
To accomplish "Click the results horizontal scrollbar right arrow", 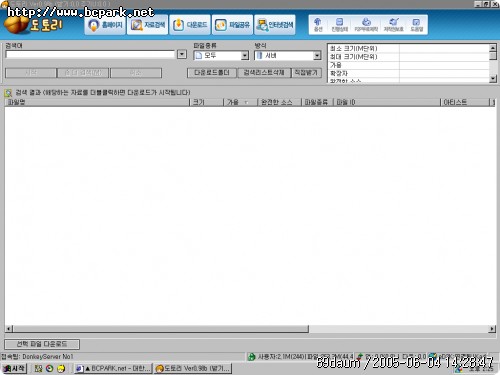I will point(492,329).
